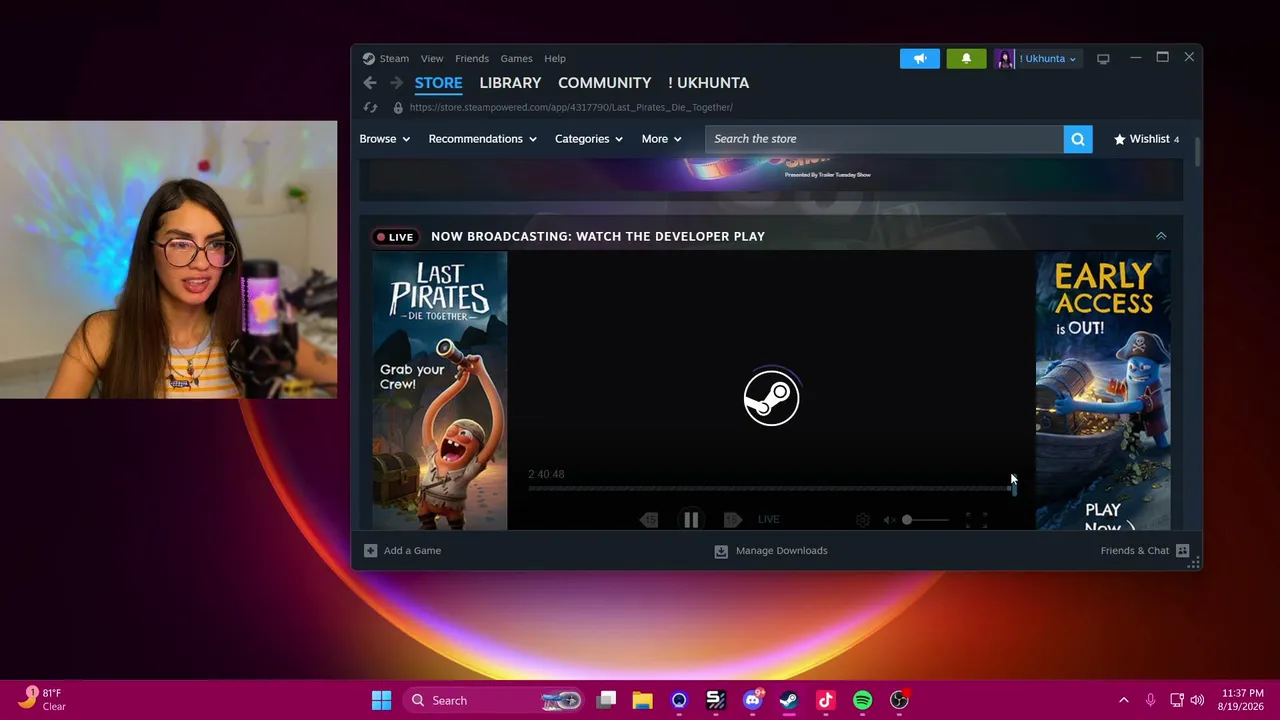Open the Help menu
Screen dimensions: 1280x720
click(x=555, y=58)
